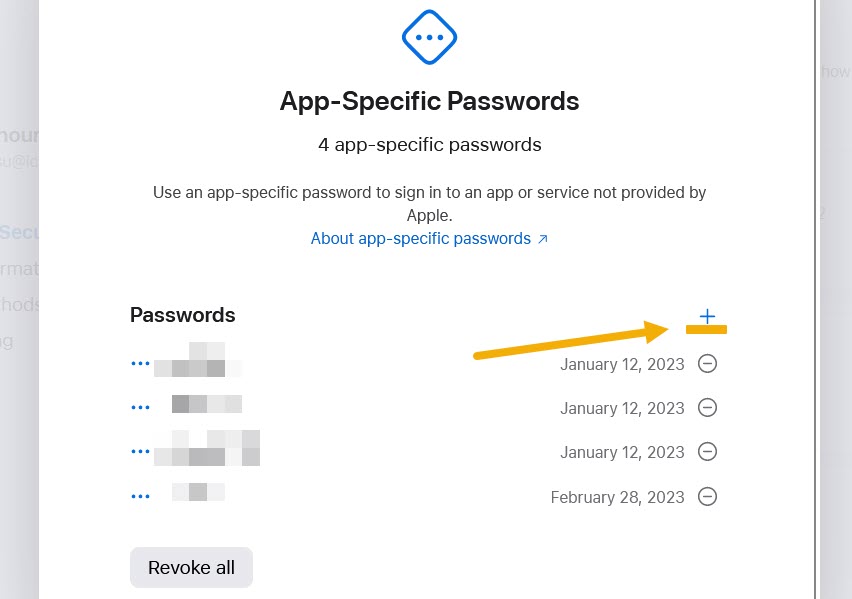
Task: Click the Revoke all button
Action: pyautogui.click(x=191, y=567)
